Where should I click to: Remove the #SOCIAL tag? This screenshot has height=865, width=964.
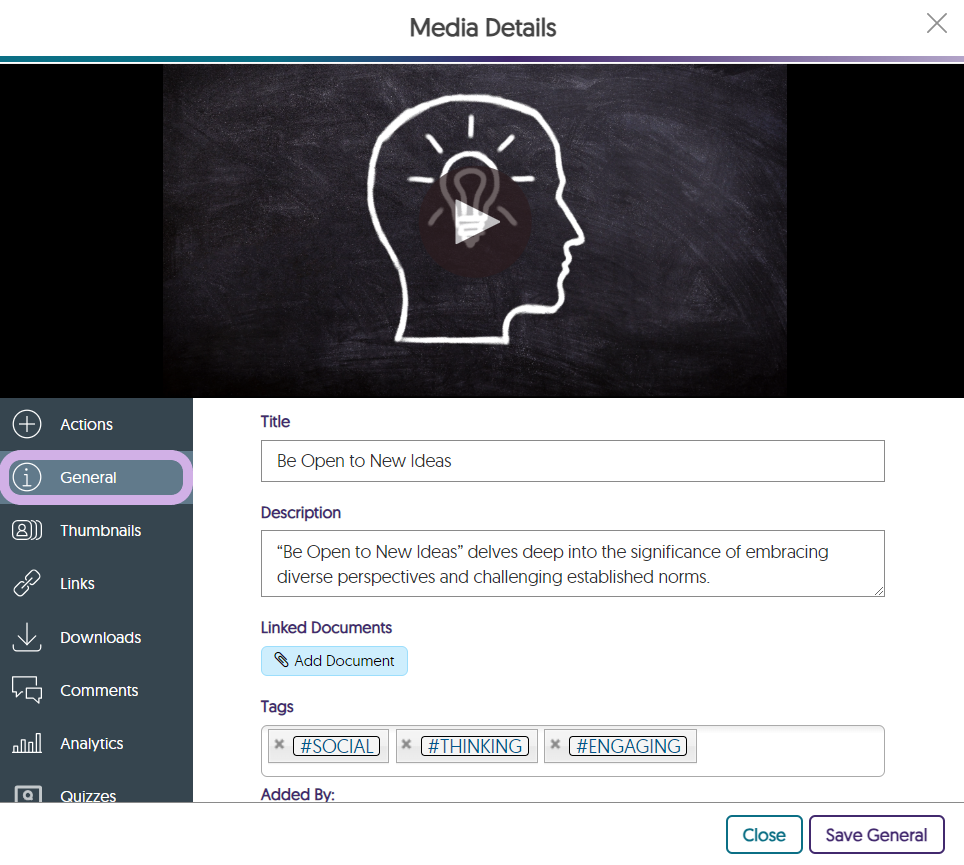click(x=280, y=745)
